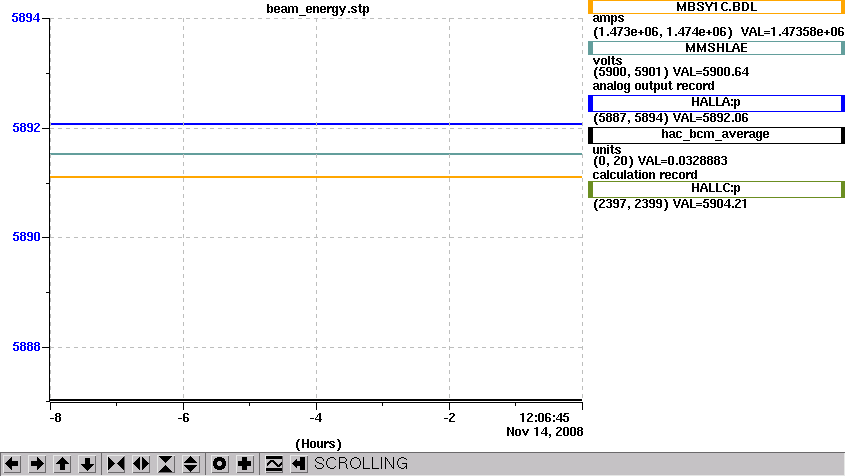
Task: Click the -4 hours x-axis label
Action: 316,418
